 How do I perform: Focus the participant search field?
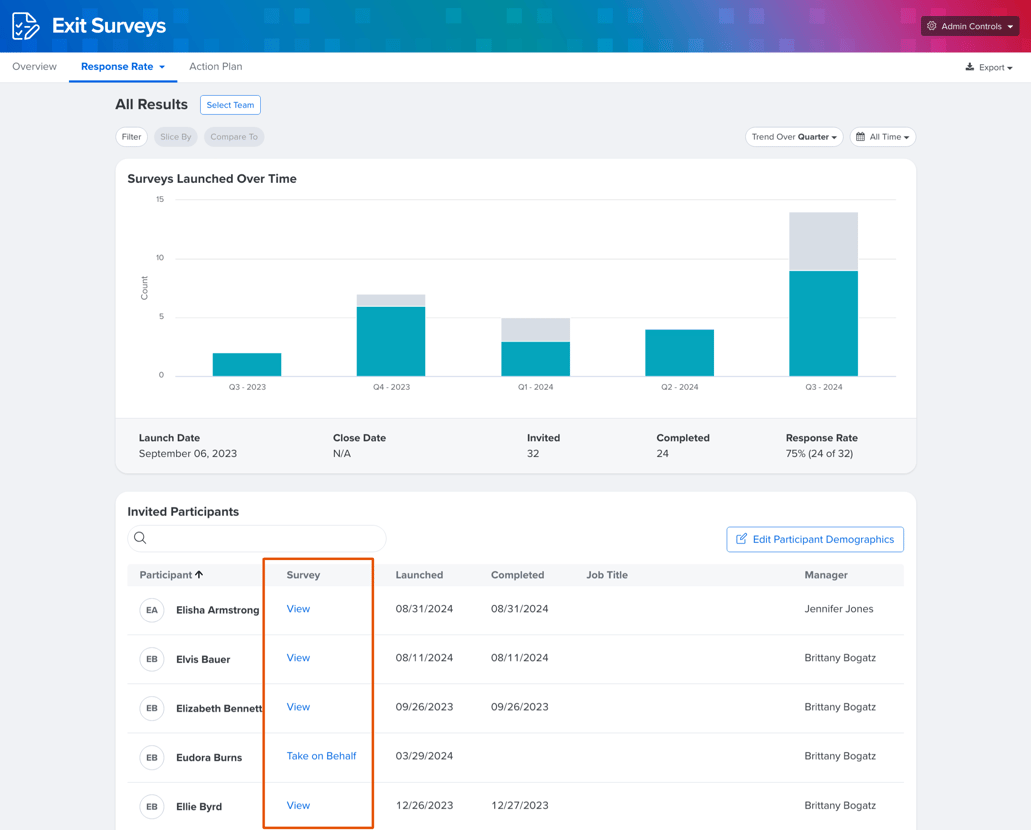point(265,538)
